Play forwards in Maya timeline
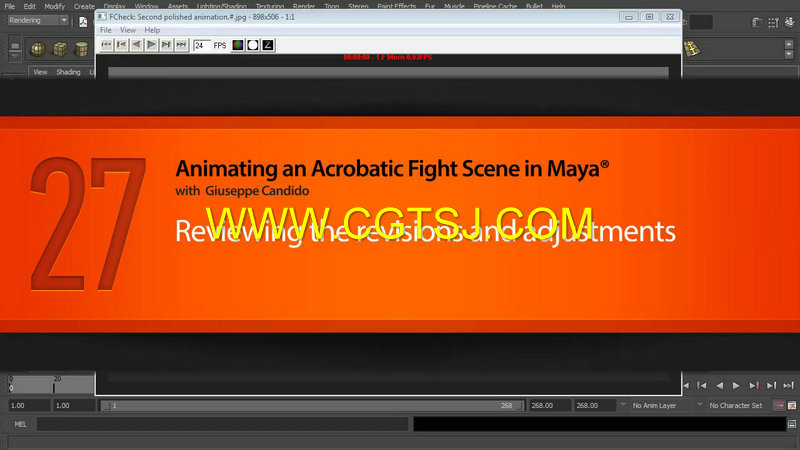The image size is (800, 450). [x=736, y=386]
